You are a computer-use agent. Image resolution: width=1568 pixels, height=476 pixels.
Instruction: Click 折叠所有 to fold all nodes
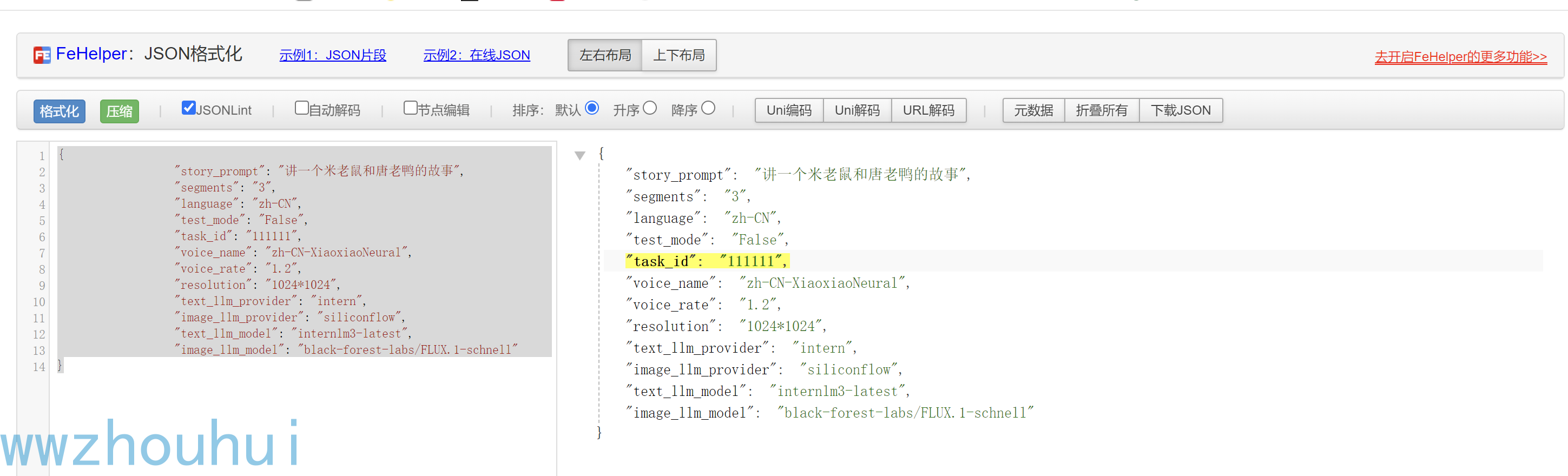coord(1101,110)
